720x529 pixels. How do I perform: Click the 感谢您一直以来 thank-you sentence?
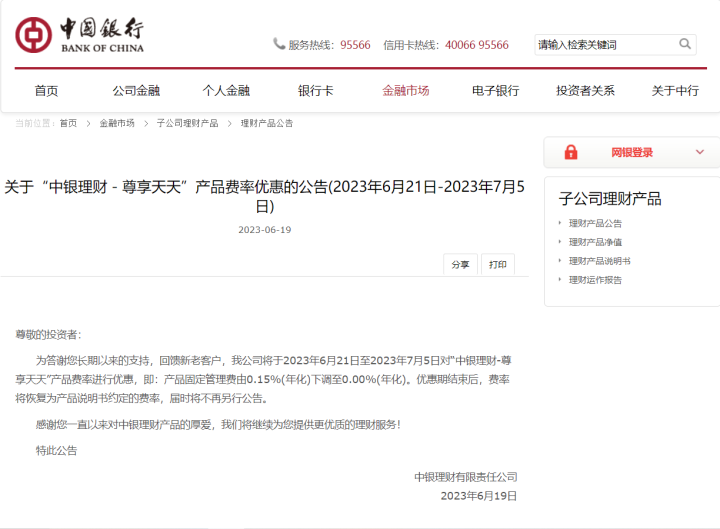click(218, 425)
